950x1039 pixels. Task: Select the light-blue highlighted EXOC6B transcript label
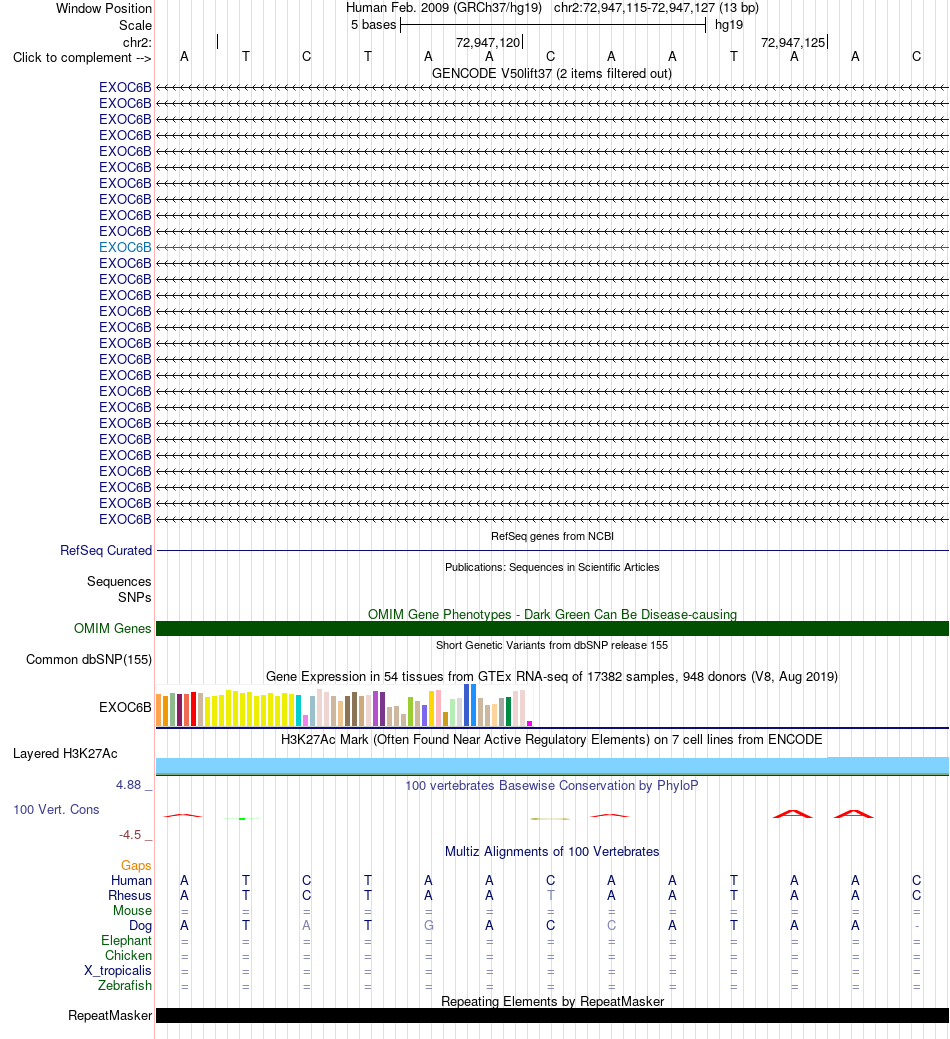[125, 247]
